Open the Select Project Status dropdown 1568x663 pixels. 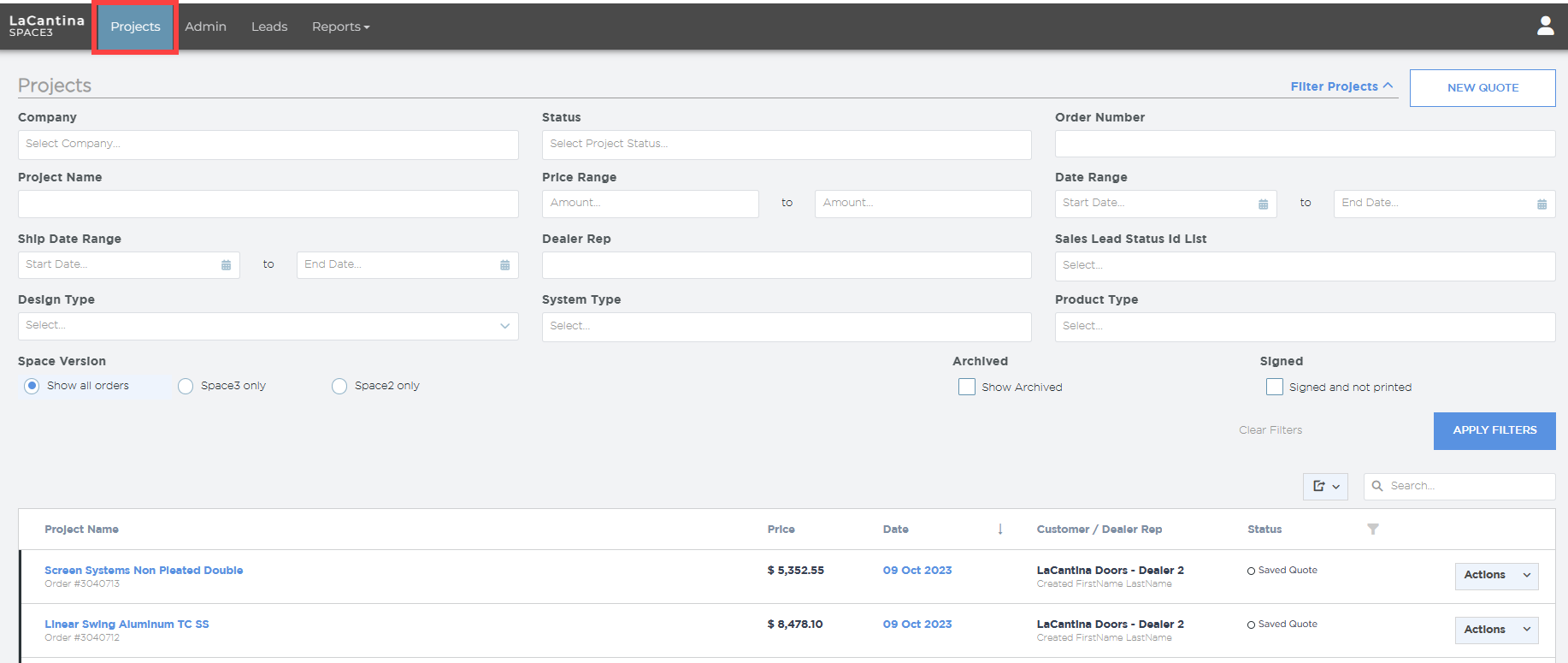pos(787,145)
